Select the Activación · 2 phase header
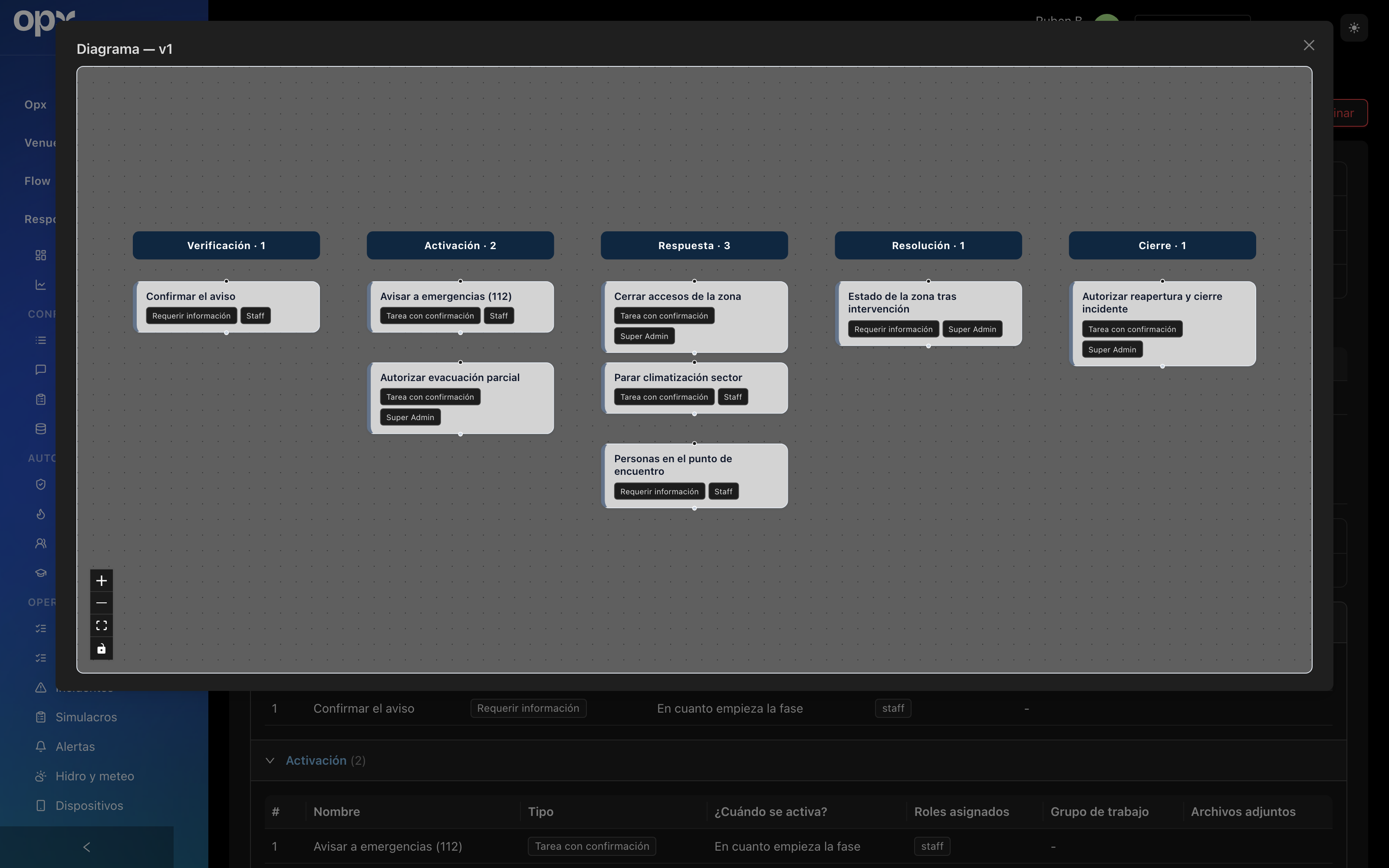1389x868 pixels. click(x=460, y=245)
